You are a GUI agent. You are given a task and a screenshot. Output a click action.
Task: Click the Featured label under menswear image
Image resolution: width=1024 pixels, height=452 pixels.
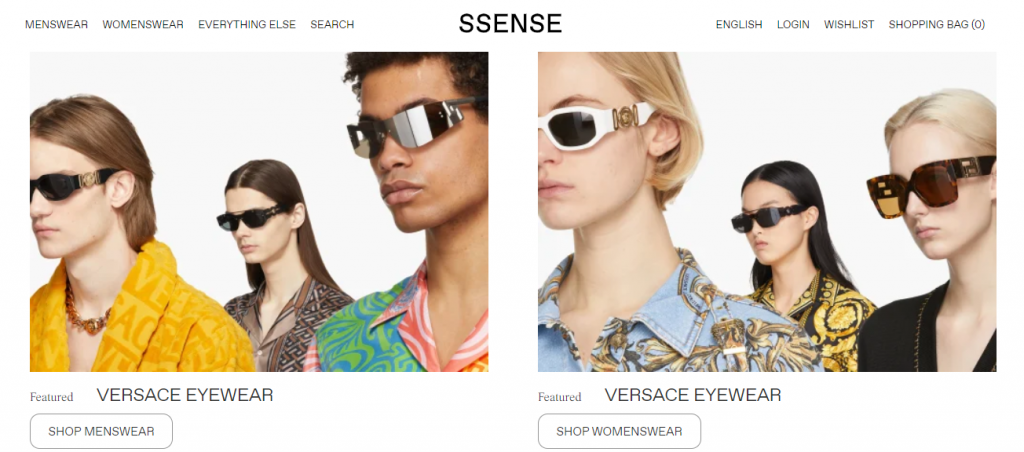52,397
